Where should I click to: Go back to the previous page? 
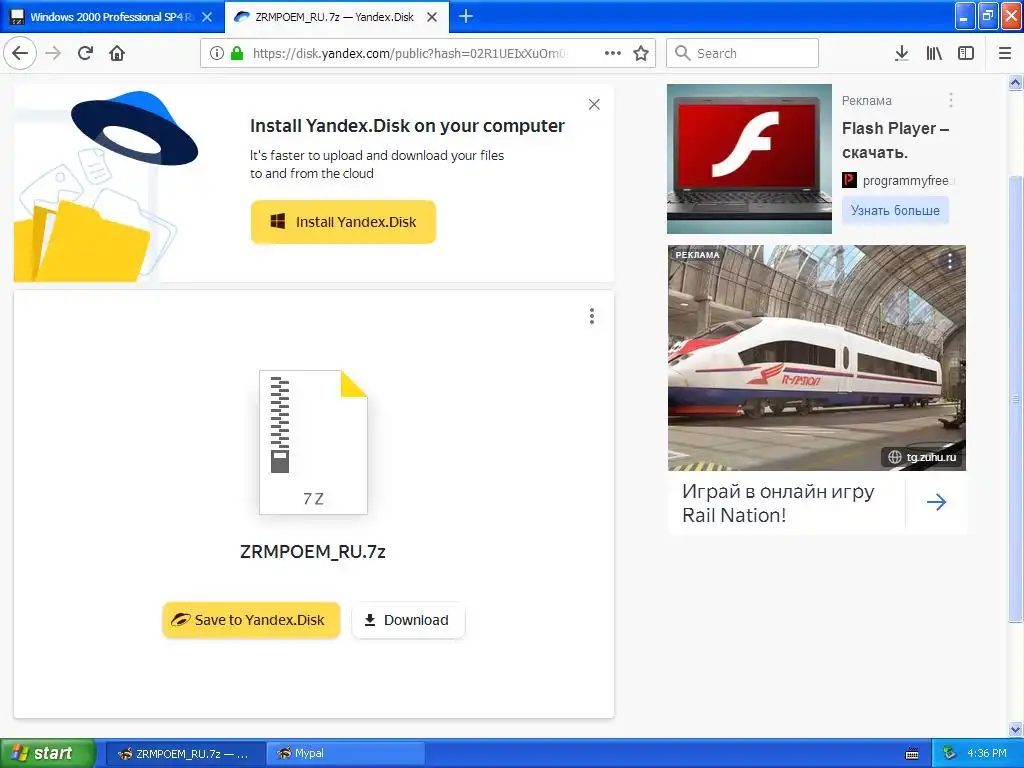(20, 53)
